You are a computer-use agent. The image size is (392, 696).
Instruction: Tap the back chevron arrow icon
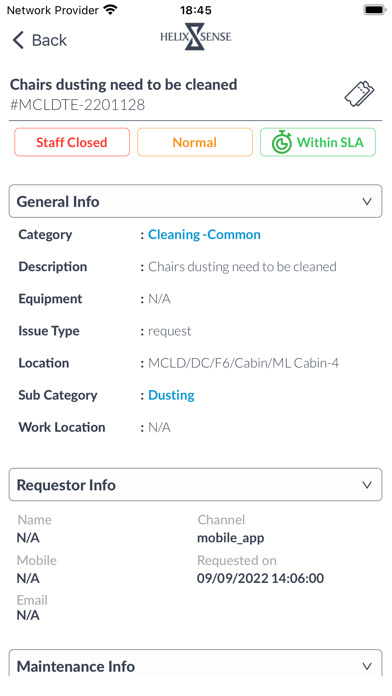tap(18, 40)
